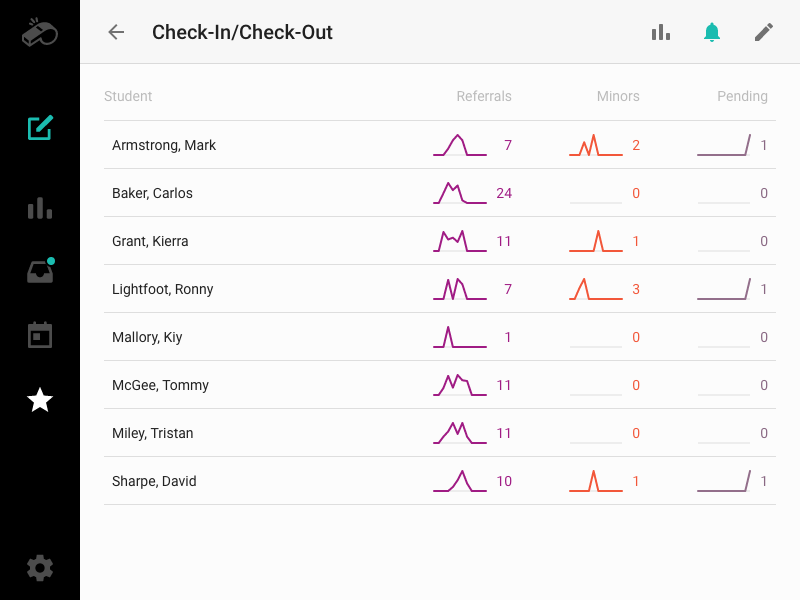This screenshot has height=600, width=800.
Task: Open the inbox sidebar icon
Action: coord(40,272)
